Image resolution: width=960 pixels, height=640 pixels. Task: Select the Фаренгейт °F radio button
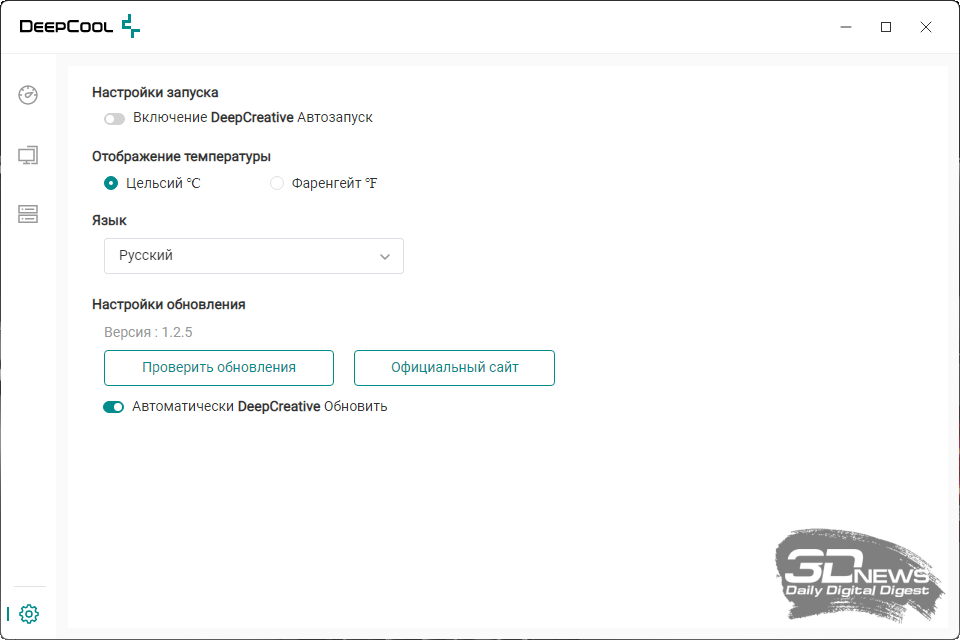pos(277,183)
